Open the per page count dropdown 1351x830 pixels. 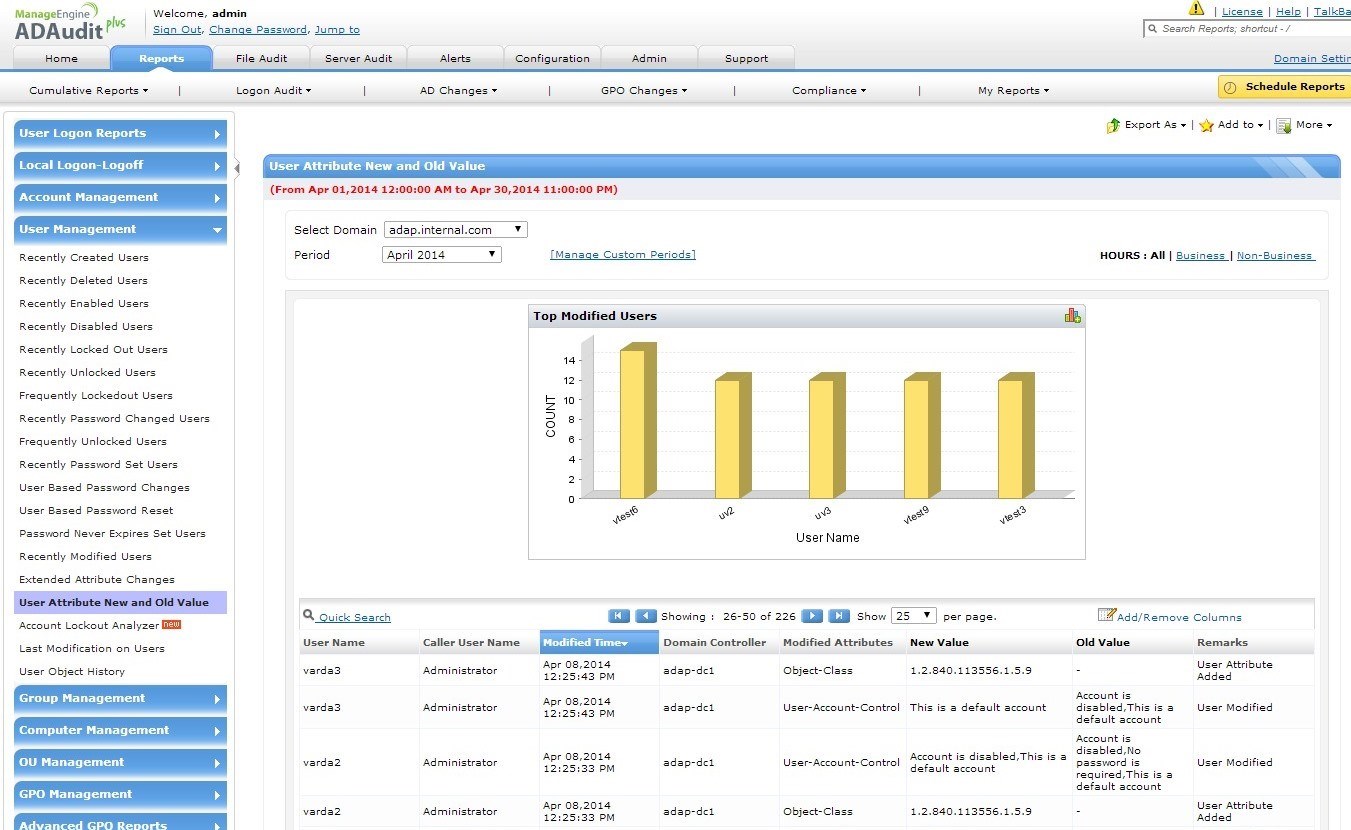(914, 616)
